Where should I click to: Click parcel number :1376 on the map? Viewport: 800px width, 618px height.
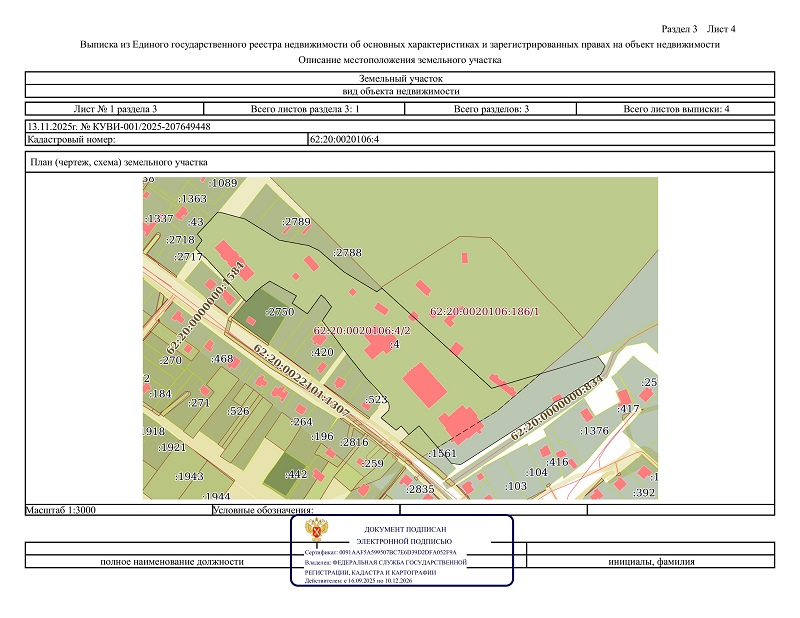click(595, 430)
